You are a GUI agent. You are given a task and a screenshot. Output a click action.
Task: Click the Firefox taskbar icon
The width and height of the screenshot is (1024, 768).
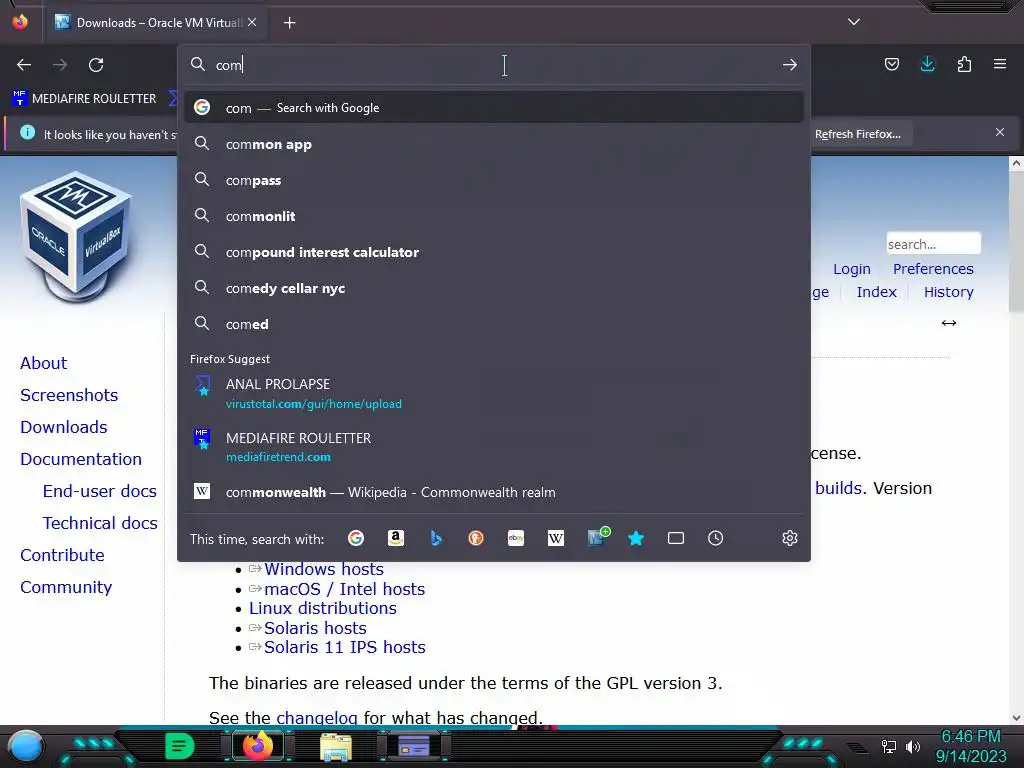tap(258, 746)
